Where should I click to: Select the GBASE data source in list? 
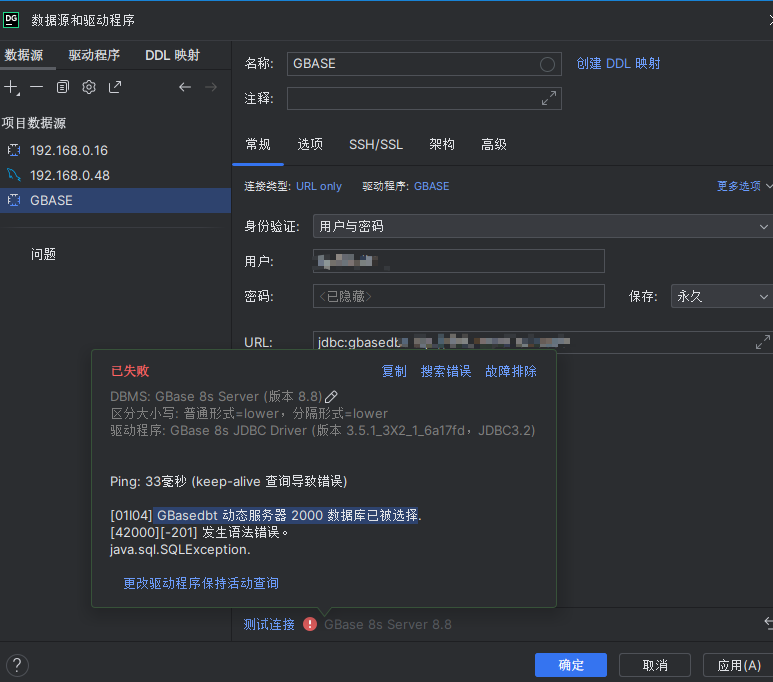115,200
